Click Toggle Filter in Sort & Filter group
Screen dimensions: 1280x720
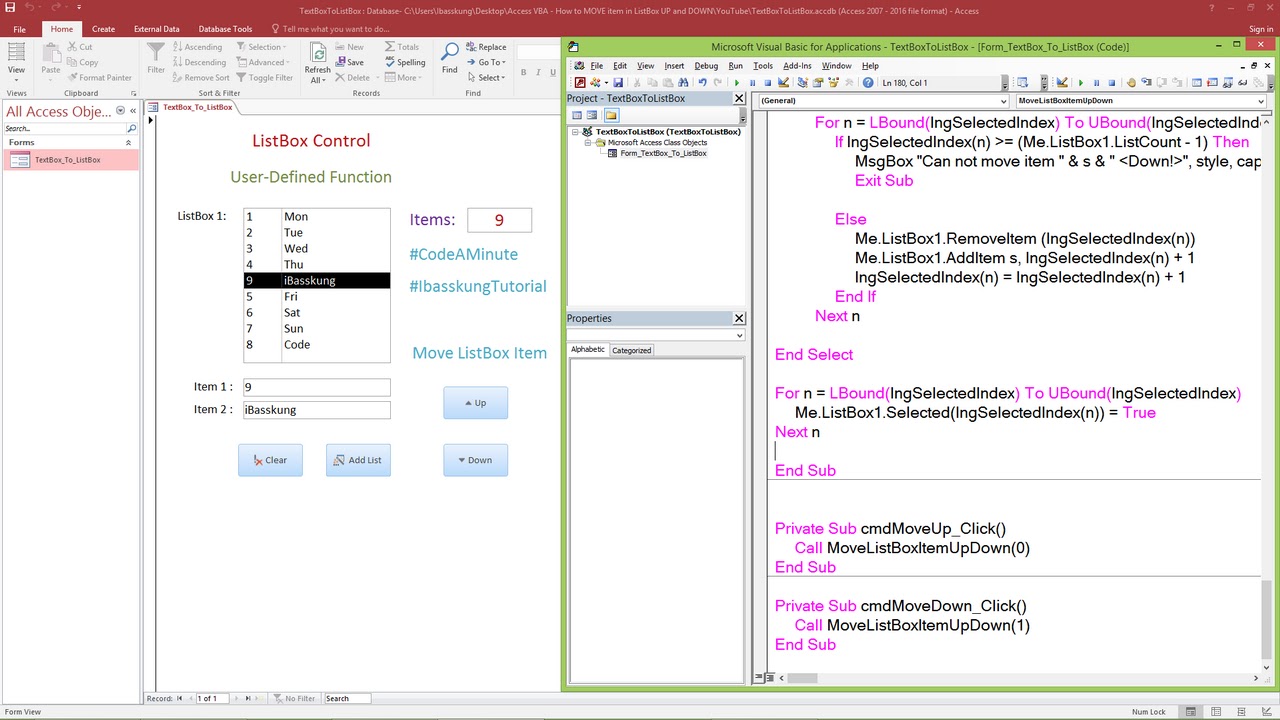click(264, 77)
